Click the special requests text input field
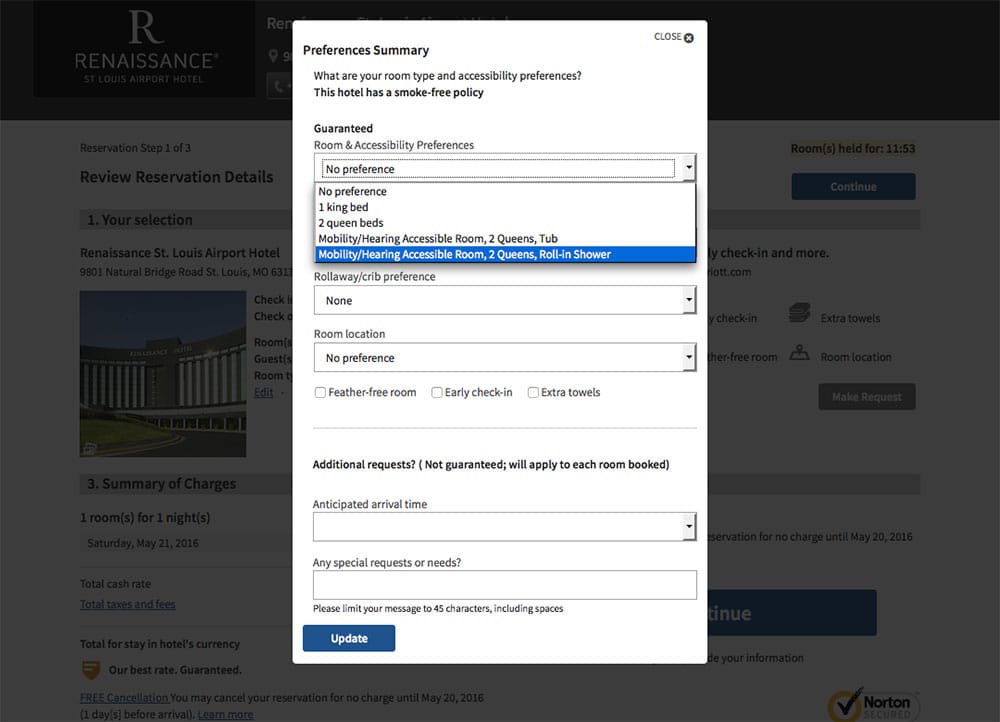 504,585
